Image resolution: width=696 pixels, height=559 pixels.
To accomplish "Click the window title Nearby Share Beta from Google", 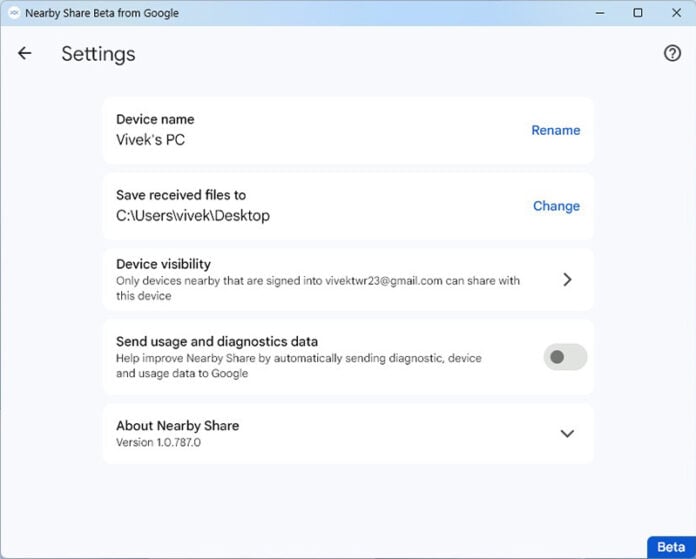I will 102,13.
